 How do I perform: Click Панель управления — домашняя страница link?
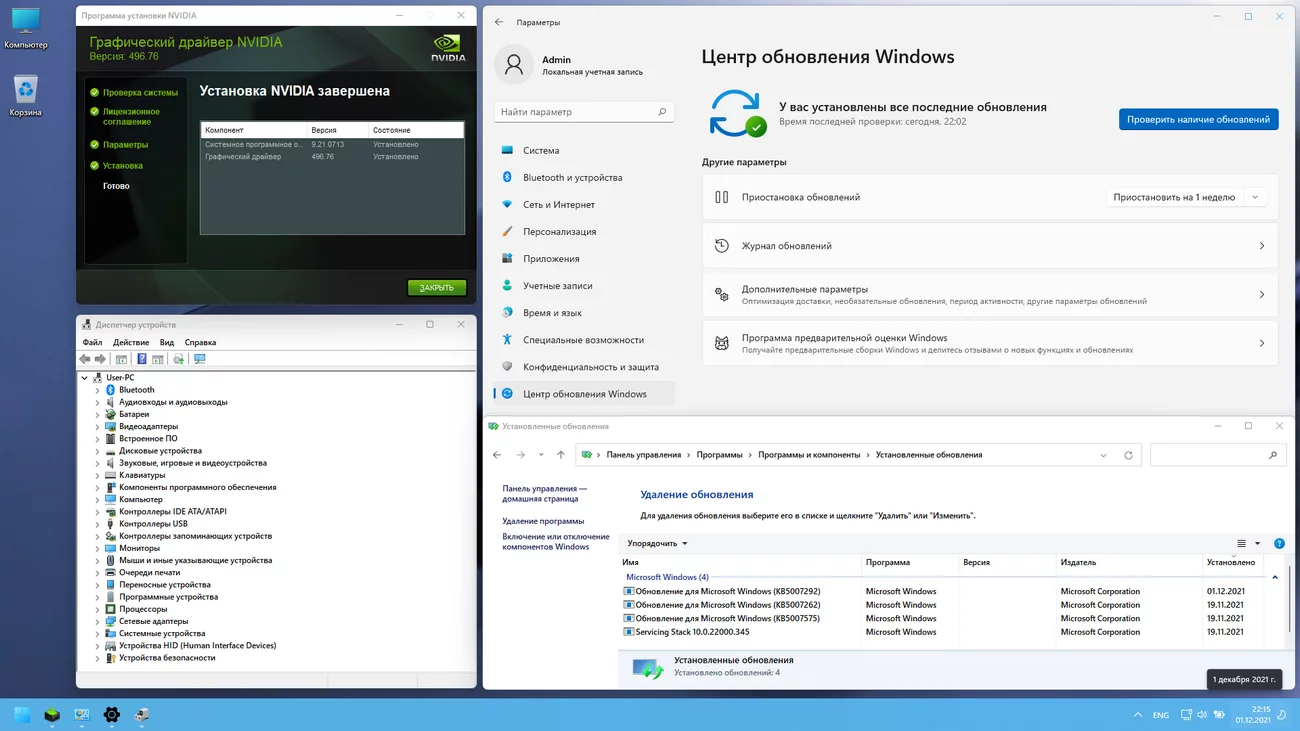click(x=545, y=494)
